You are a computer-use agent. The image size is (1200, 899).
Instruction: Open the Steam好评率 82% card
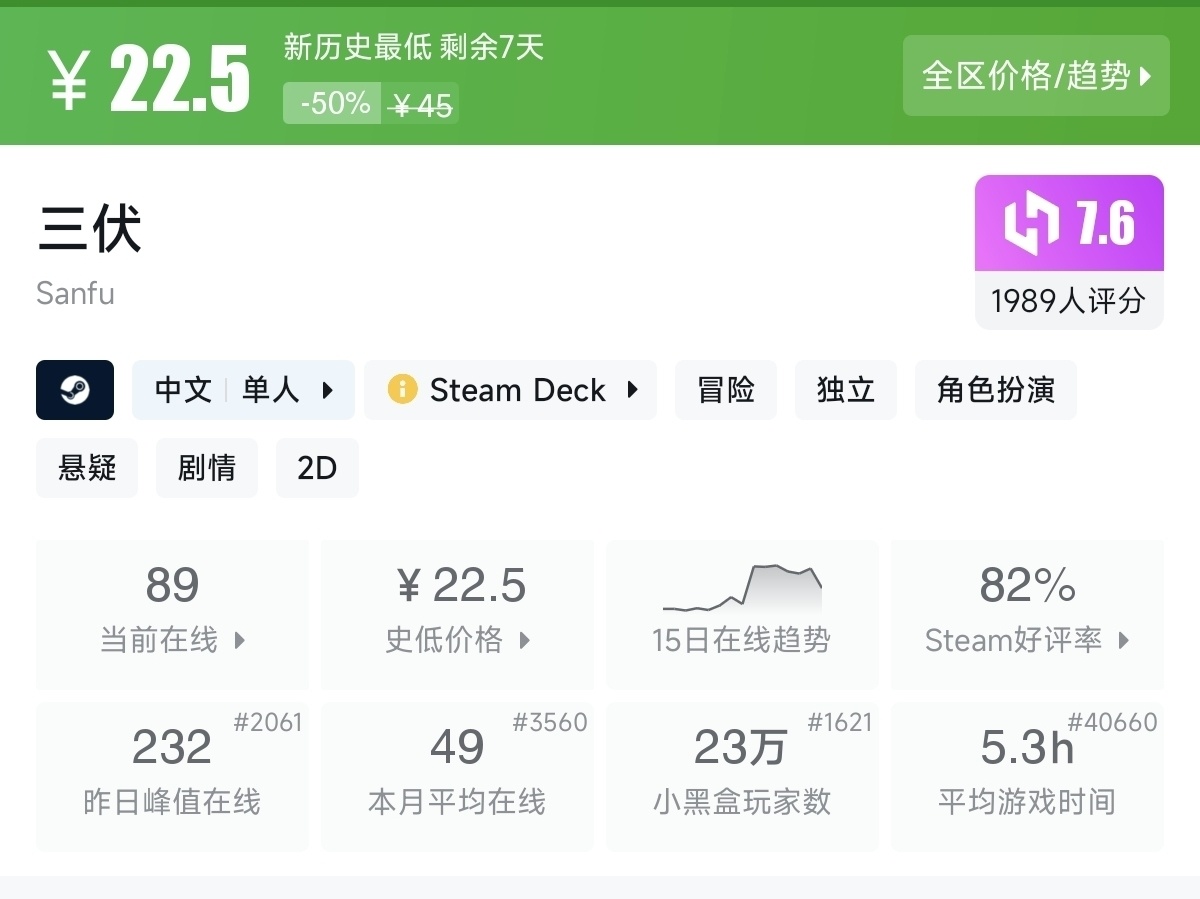1027,614
